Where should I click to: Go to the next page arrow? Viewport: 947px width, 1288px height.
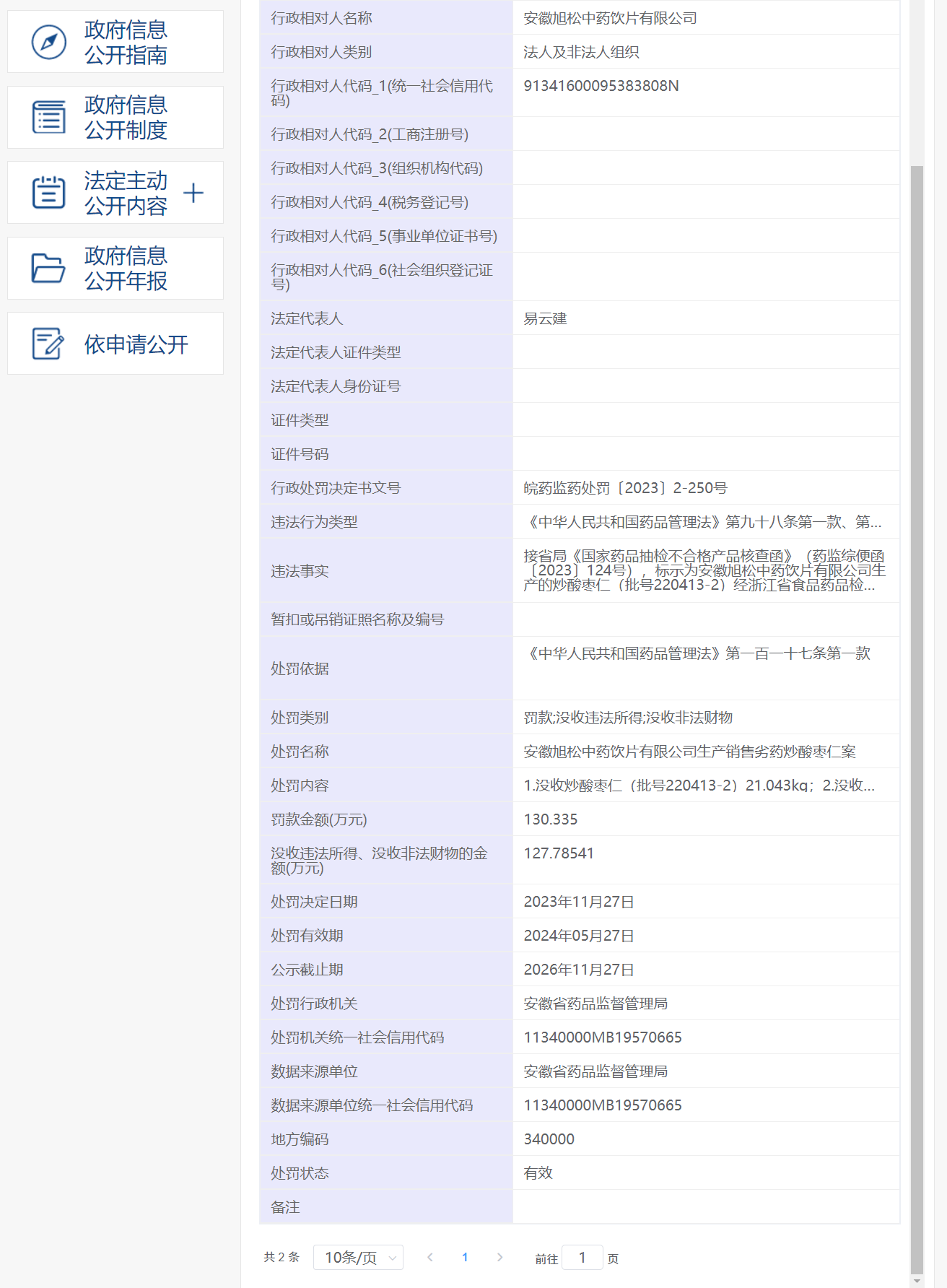click(x=499, y=1257)
